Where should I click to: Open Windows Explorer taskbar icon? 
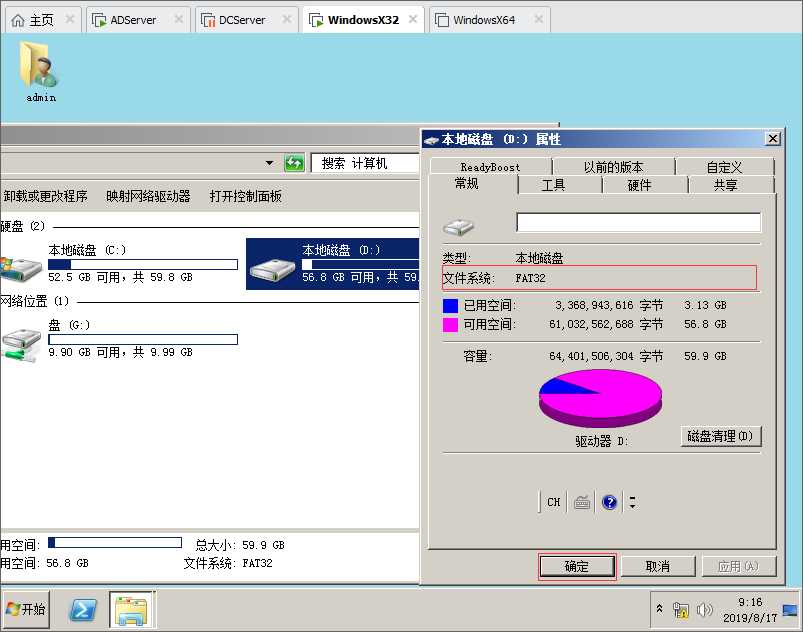(x=131, y=609)
